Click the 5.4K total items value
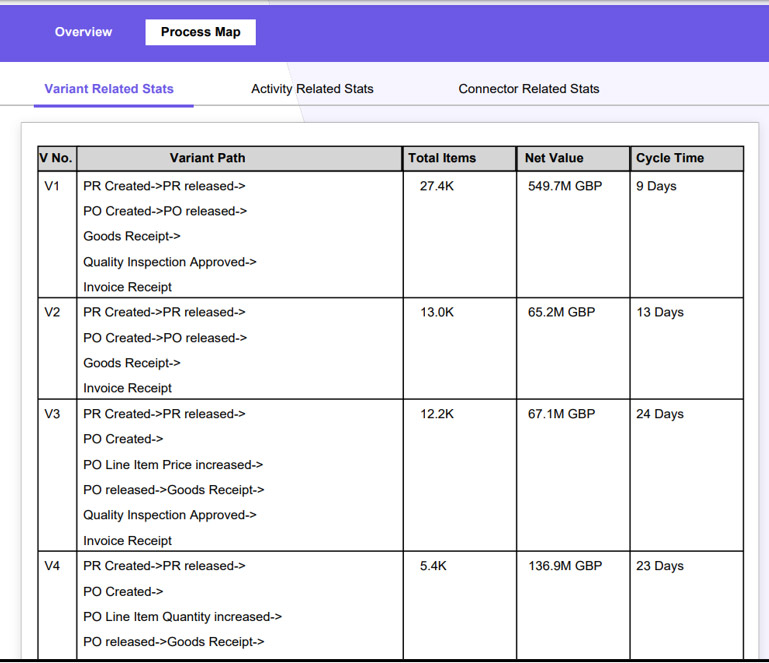769x663 pixels. point(433,566)
